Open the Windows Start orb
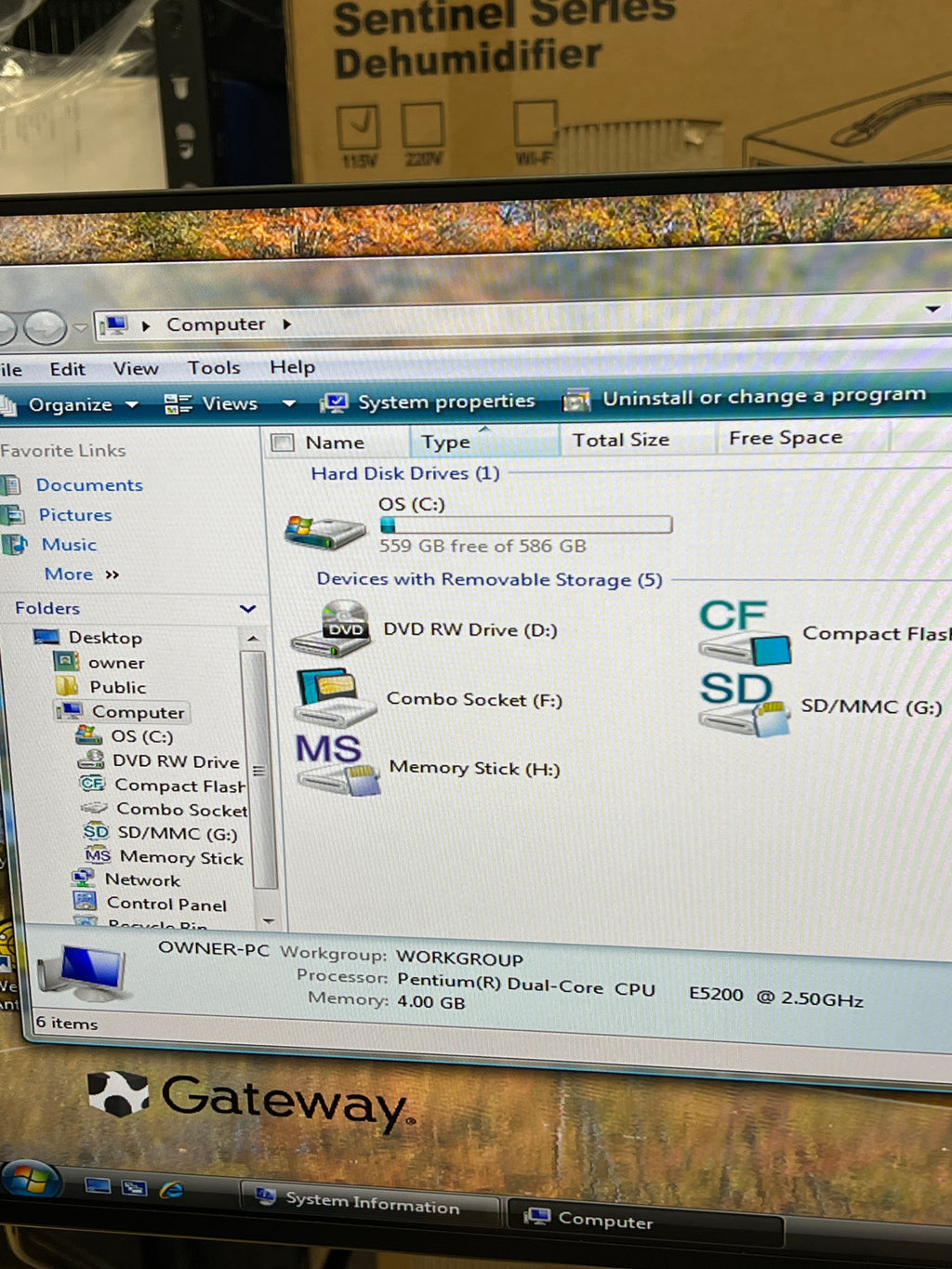The height and width of the screenshot is (1269, 952). [x=31, y=1181]
